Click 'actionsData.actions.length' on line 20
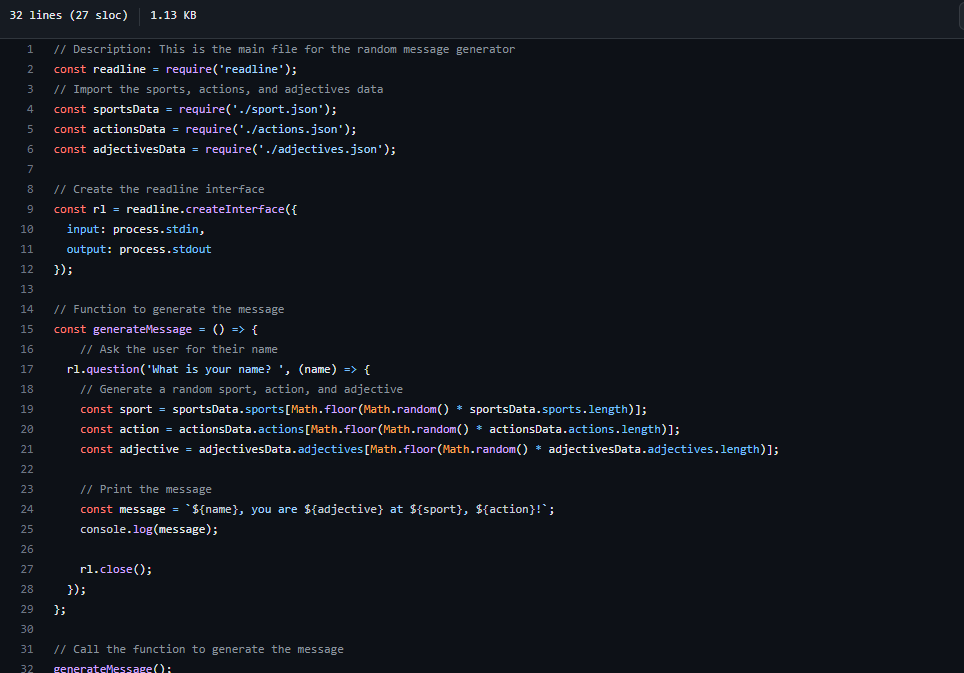 tap(575, 429)
